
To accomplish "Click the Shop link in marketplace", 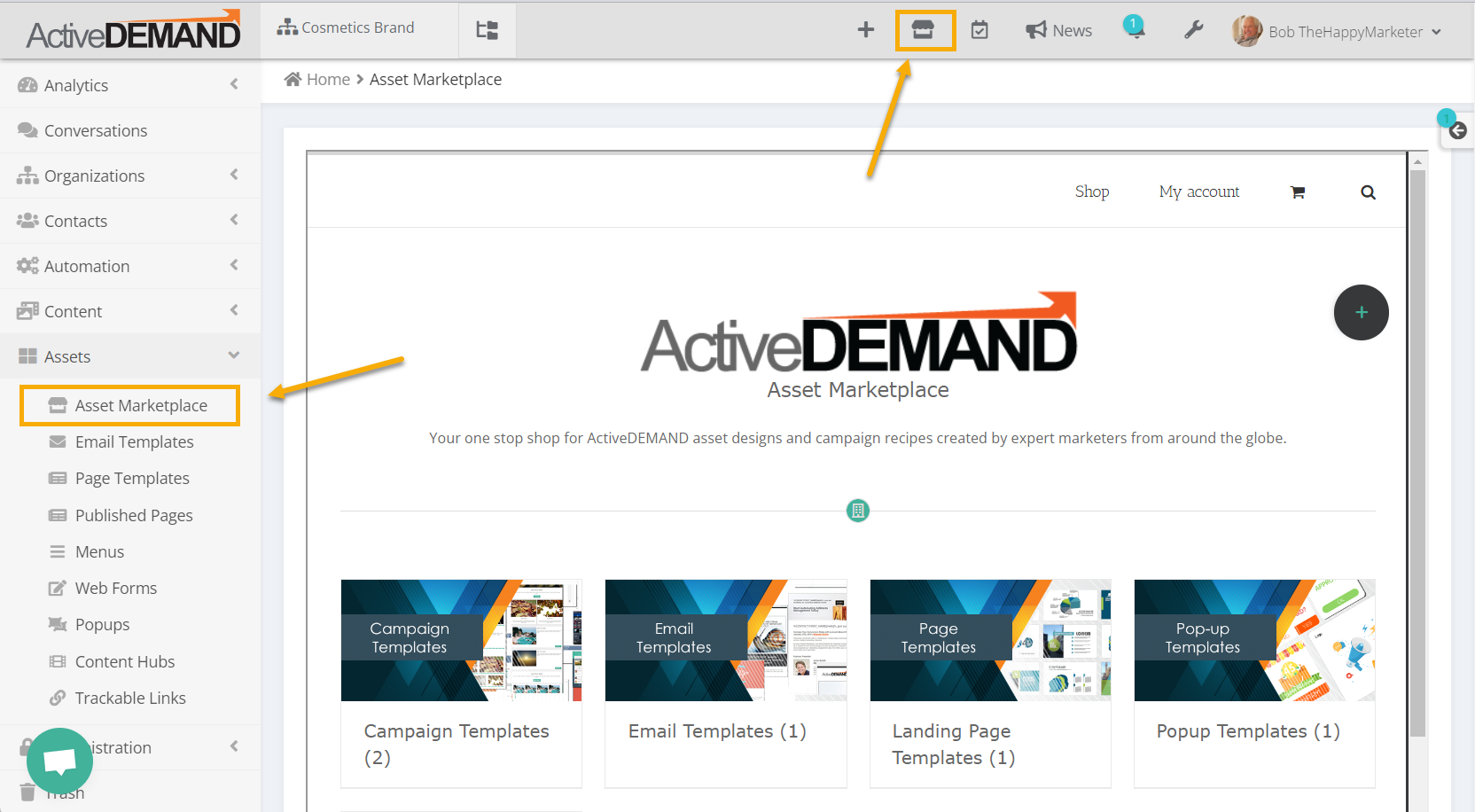I will [x=1092, y=191].
